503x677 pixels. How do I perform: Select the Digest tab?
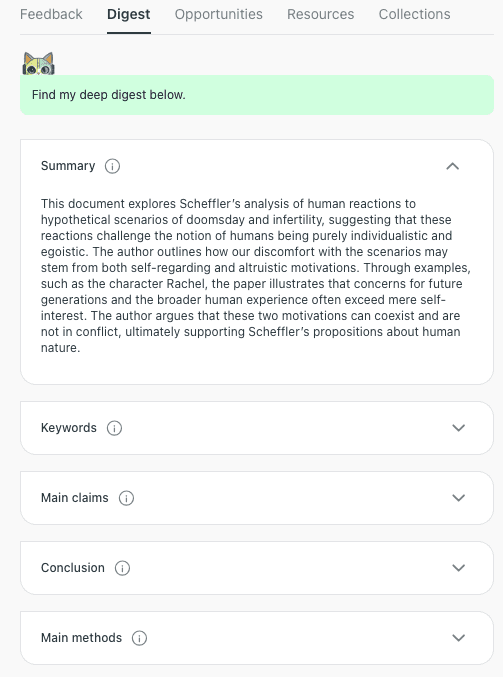(x=129, y=14)
